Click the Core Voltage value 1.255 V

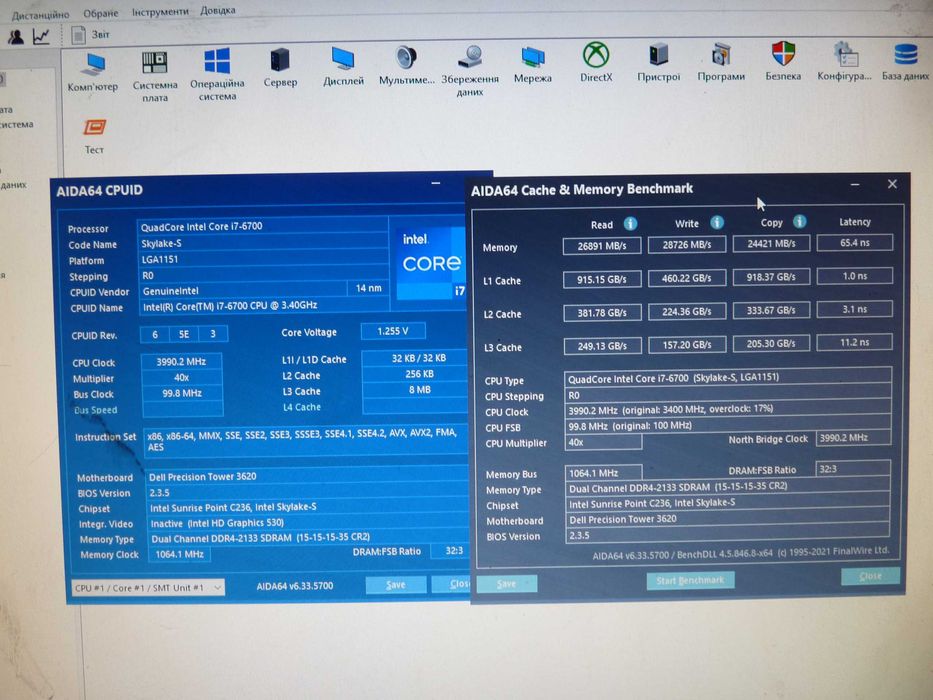point(393,331)
